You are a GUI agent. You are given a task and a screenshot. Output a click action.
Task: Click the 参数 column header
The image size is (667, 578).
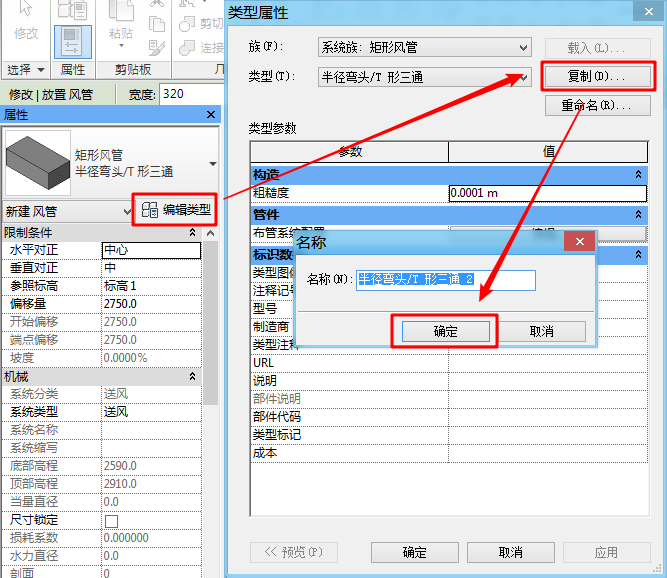(x=350, y=151)
